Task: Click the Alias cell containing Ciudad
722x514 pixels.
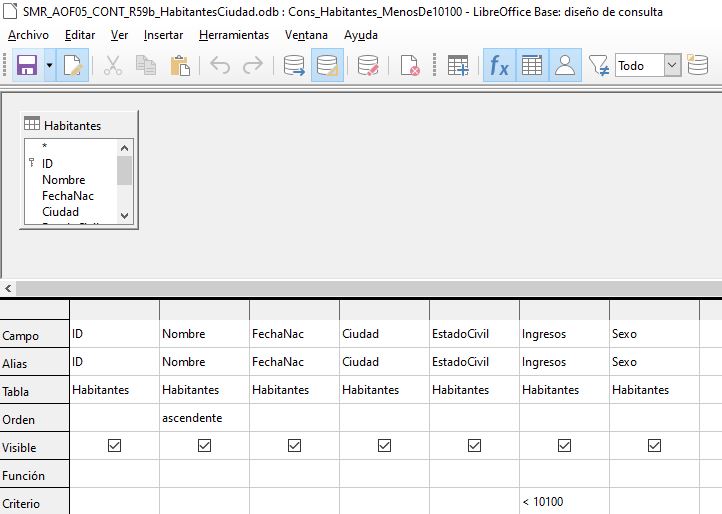Action: click(x=384, y=362)
